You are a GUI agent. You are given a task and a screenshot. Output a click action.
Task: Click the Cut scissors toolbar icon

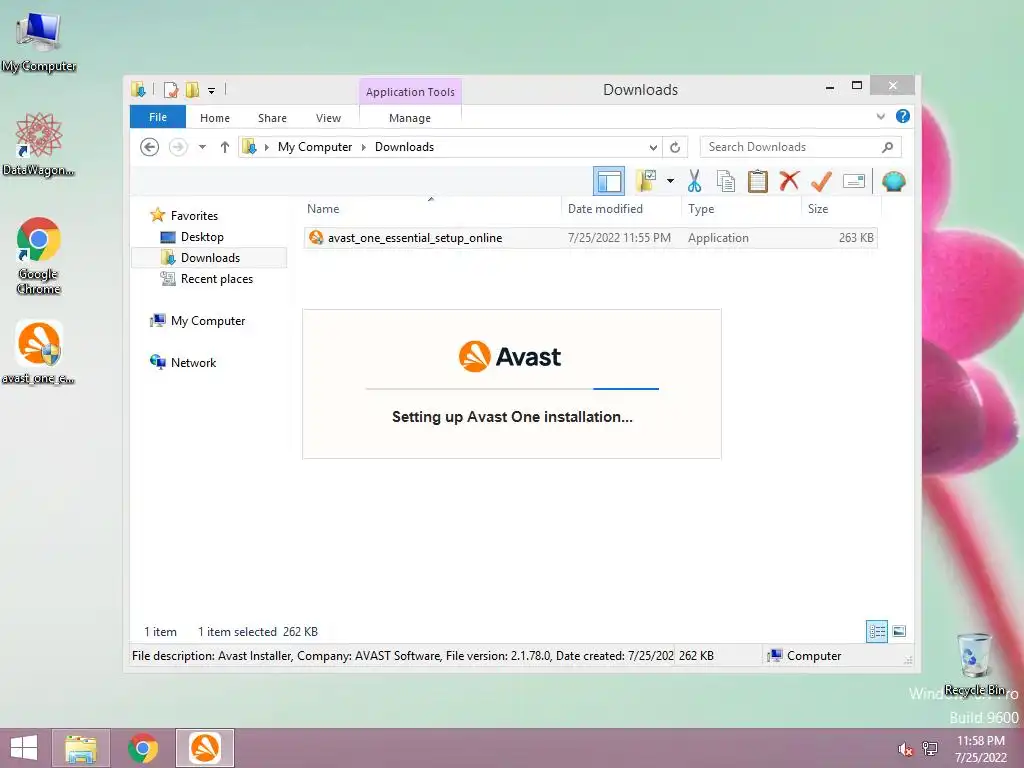click(x=694, y=181)
